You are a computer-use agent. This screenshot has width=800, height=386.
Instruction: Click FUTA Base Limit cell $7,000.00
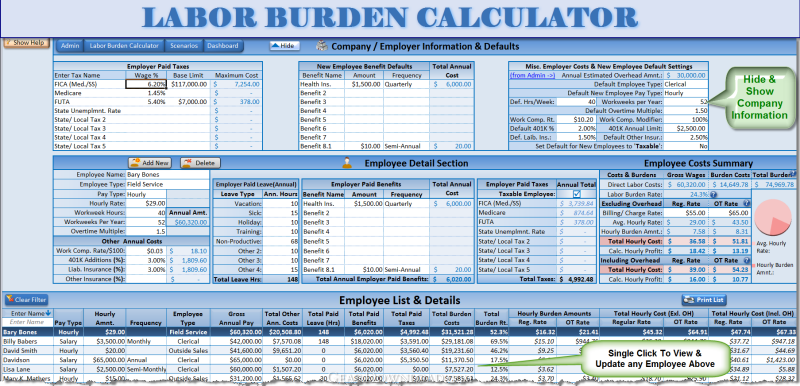pyautogui.click(x=189, y=101)
